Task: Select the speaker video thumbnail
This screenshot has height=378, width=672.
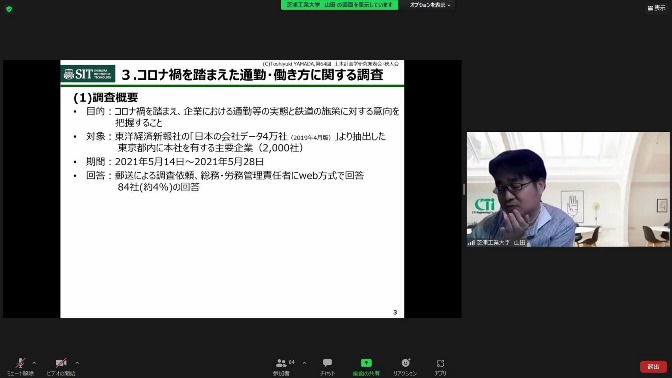Action: coord(568,189)
